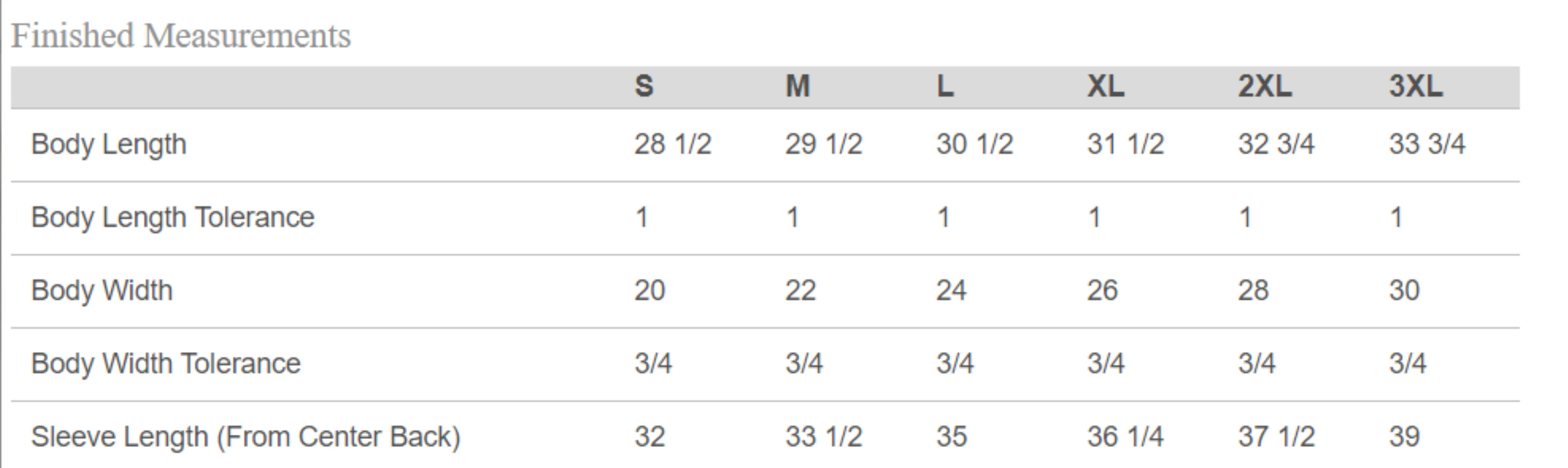This screenshot has height=468, width=1568.
Task: Select the L size column header
Action: [x=945, y=86]
